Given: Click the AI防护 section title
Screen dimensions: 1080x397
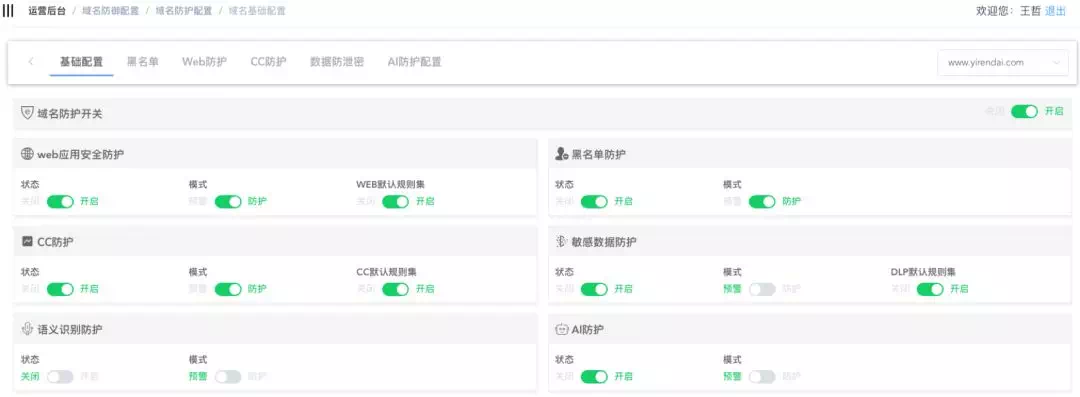Looking at the screenshot, I should tap(588, 329).
